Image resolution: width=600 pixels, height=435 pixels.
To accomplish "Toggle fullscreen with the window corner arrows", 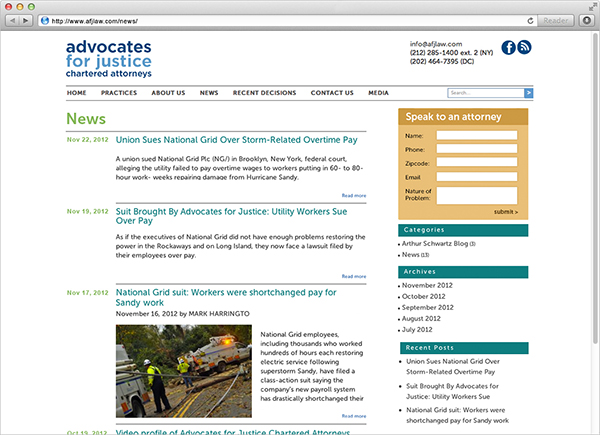I will 592,7.
